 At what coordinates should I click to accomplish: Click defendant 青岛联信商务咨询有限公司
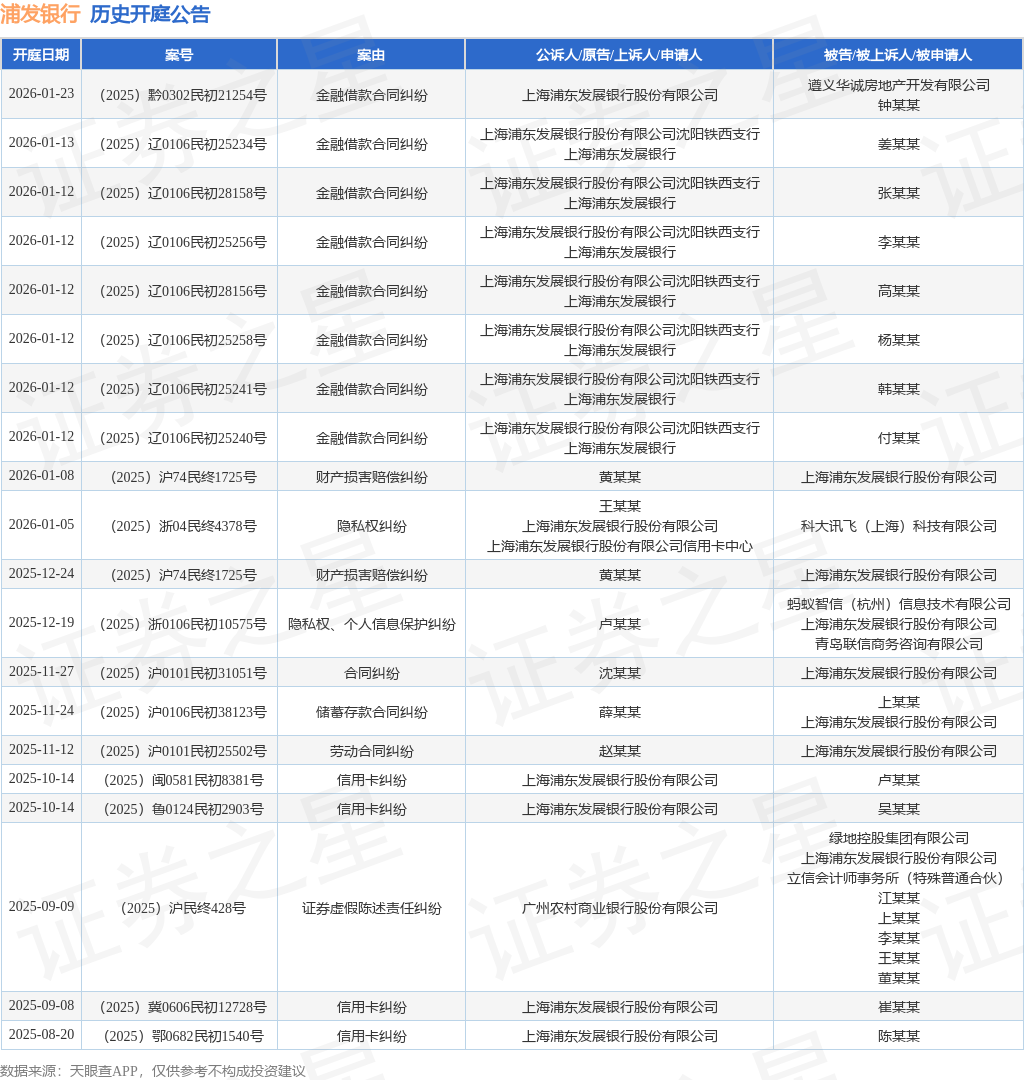click(x=899, y=643)
